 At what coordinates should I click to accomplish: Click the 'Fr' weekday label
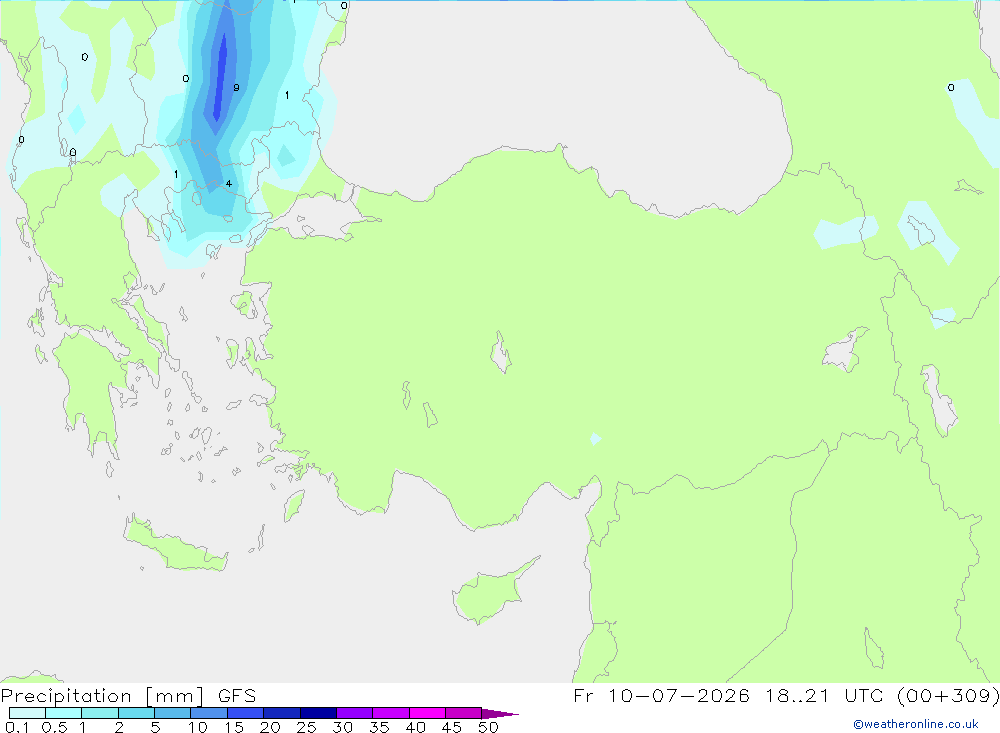pos(583,696)
